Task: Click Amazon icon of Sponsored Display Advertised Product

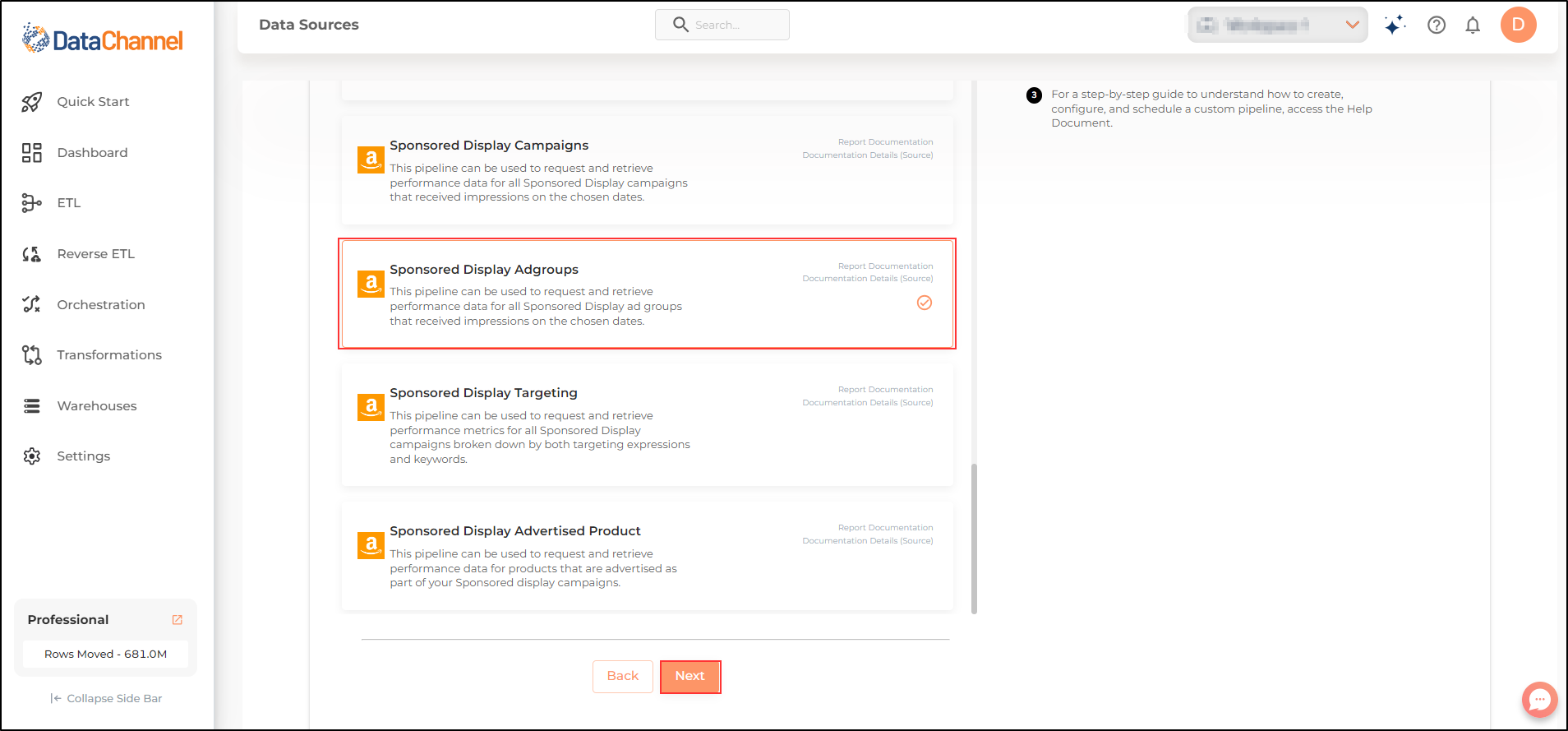Action: pyautogui.click(x=371, y=545)
